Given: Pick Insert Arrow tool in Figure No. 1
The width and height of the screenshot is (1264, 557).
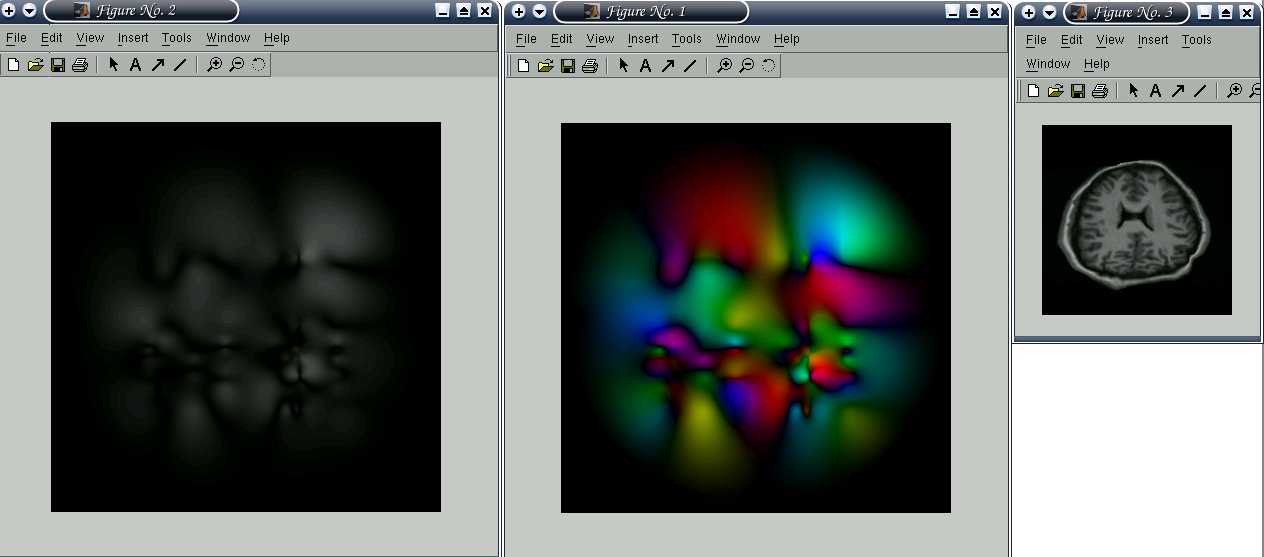Looking at the screenshot, I should [667, 66].
